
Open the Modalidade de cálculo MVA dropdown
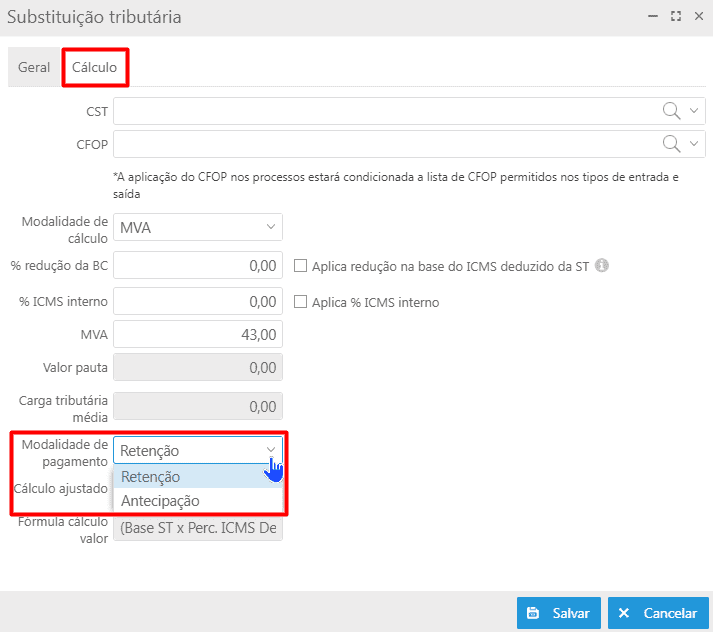(x=198, y=227)
